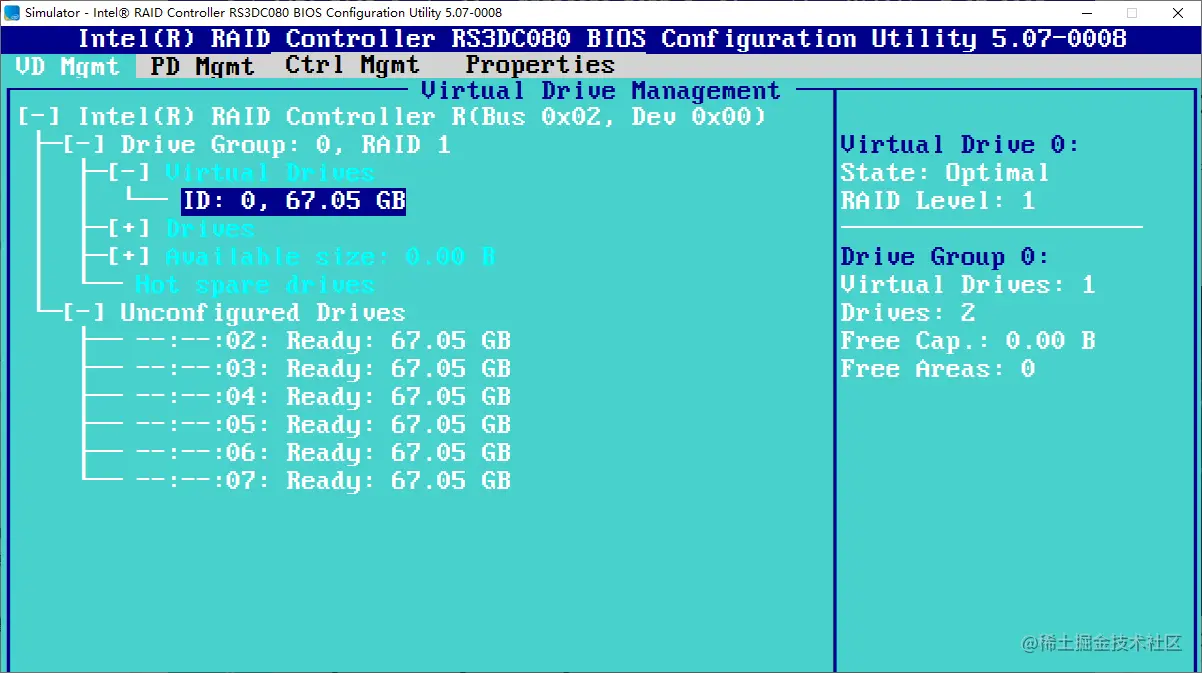The width and height of the screenshot is (1202, 673).
Task: Select unconfigured drive --:--:04 Ready
Action: [323, 397]
